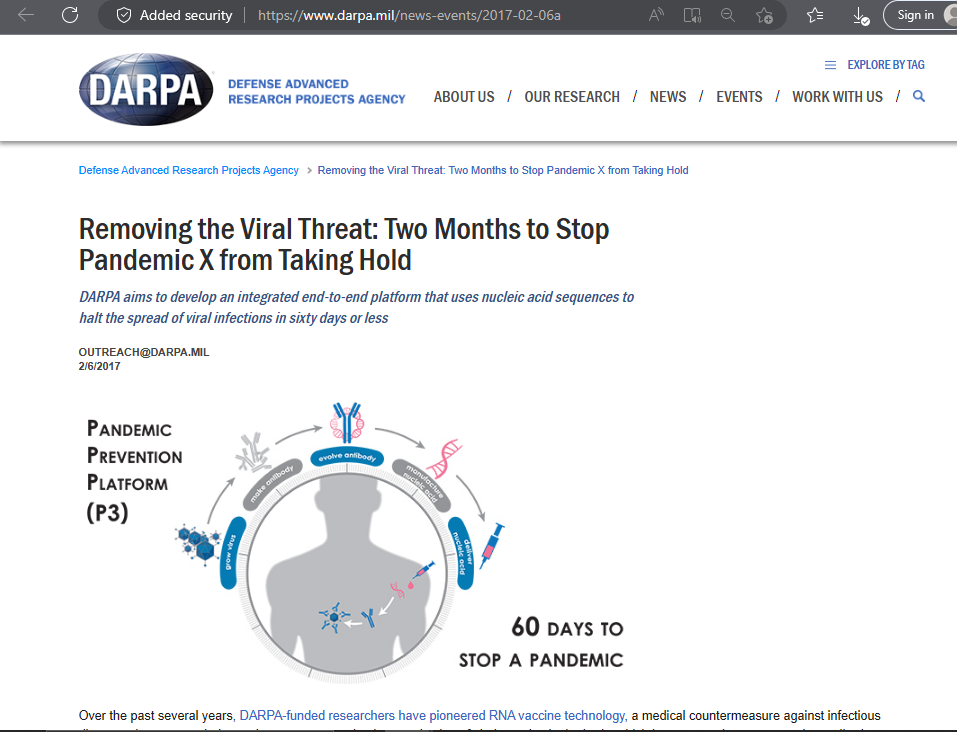Open the Events menu item

[x=739, y=97]
